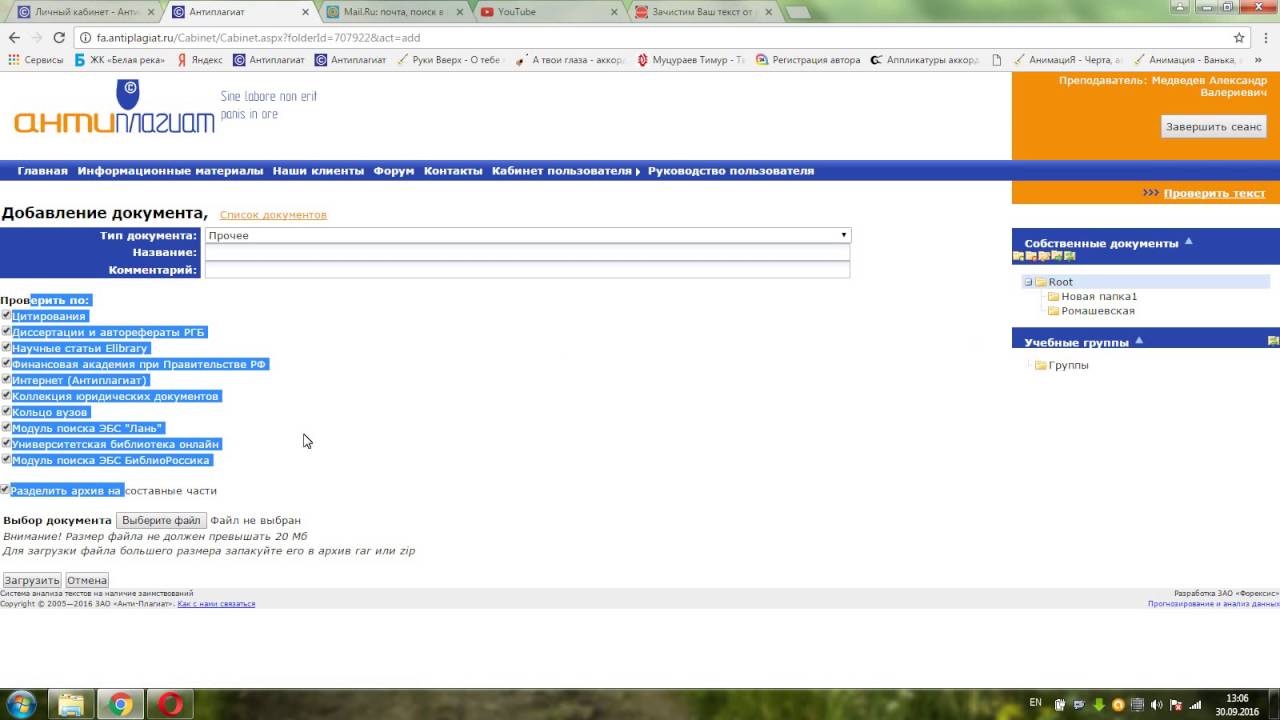
Task: Click the icon right of Учебные группы header
Action: 1273,341
